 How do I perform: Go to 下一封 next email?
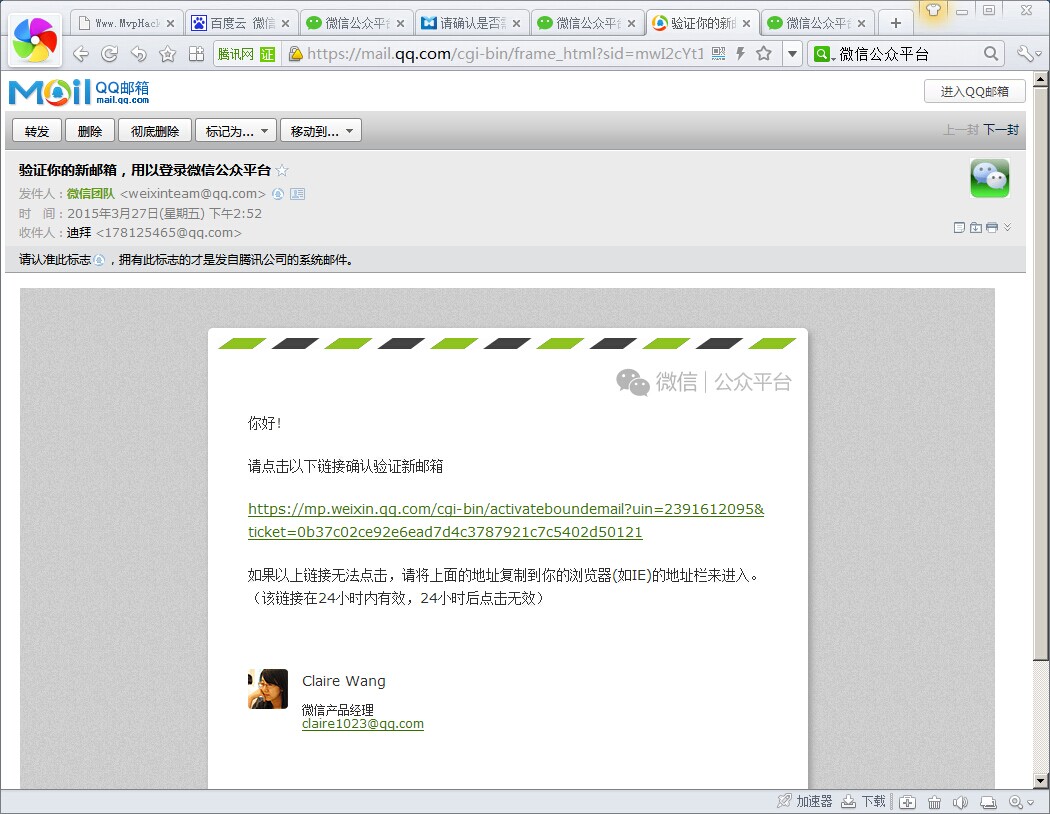click(x=1000, y=129)
